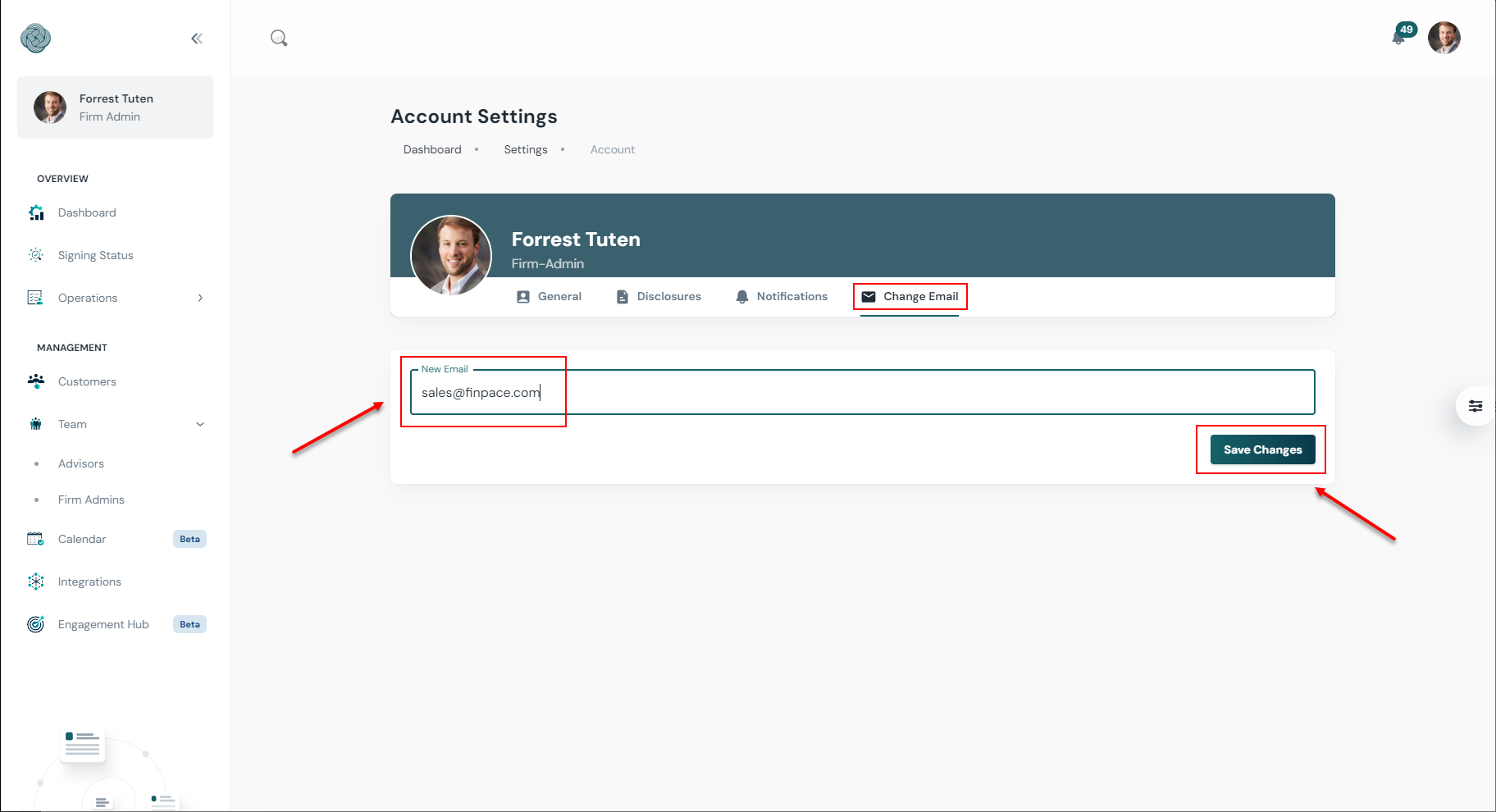Click the Team sidebar icon
The height and width of the screenshot is (812, 1496).
[36, 424]
